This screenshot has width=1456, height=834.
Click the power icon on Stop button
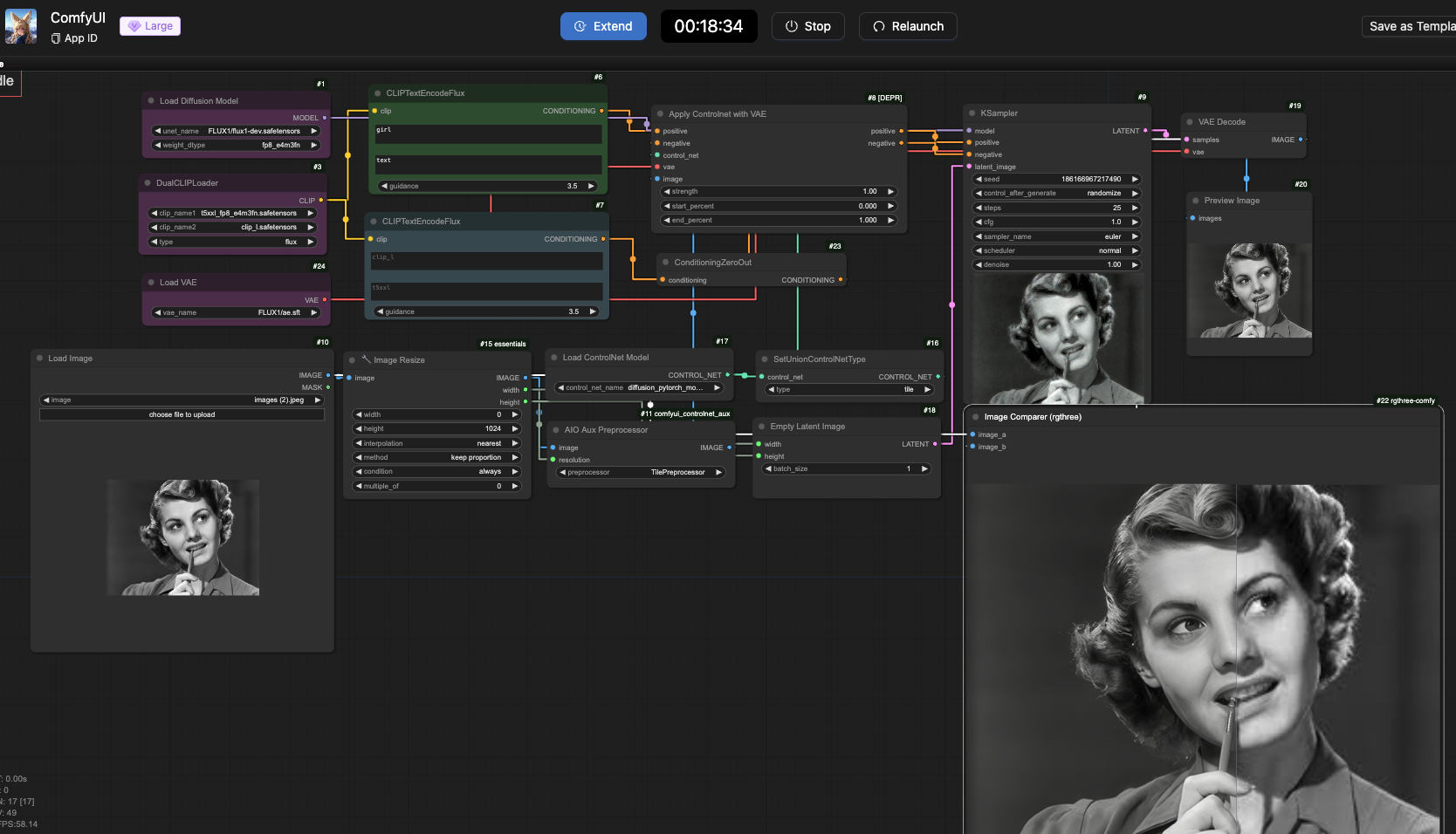coord(792,26)
